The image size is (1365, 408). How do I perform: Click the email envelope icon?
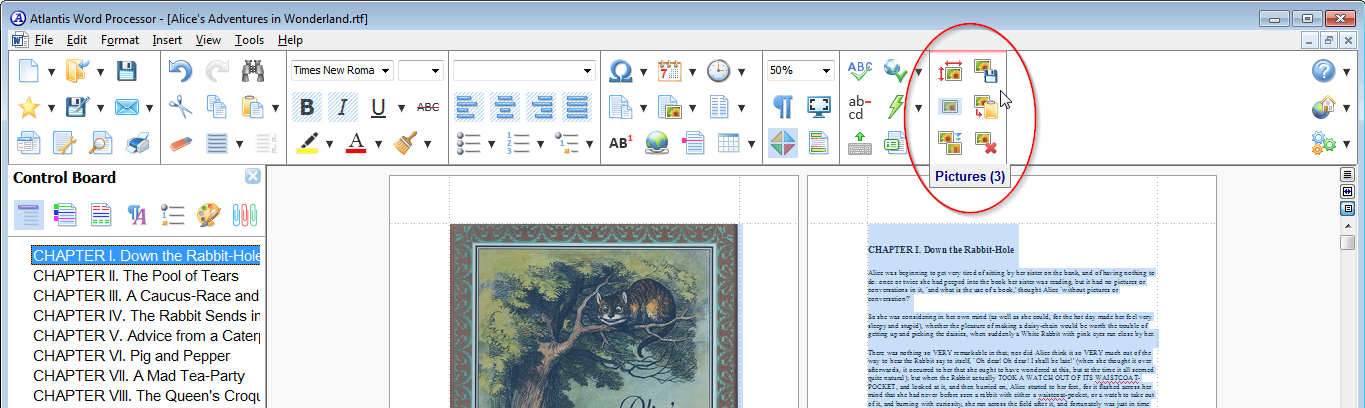tap(127, 107)
